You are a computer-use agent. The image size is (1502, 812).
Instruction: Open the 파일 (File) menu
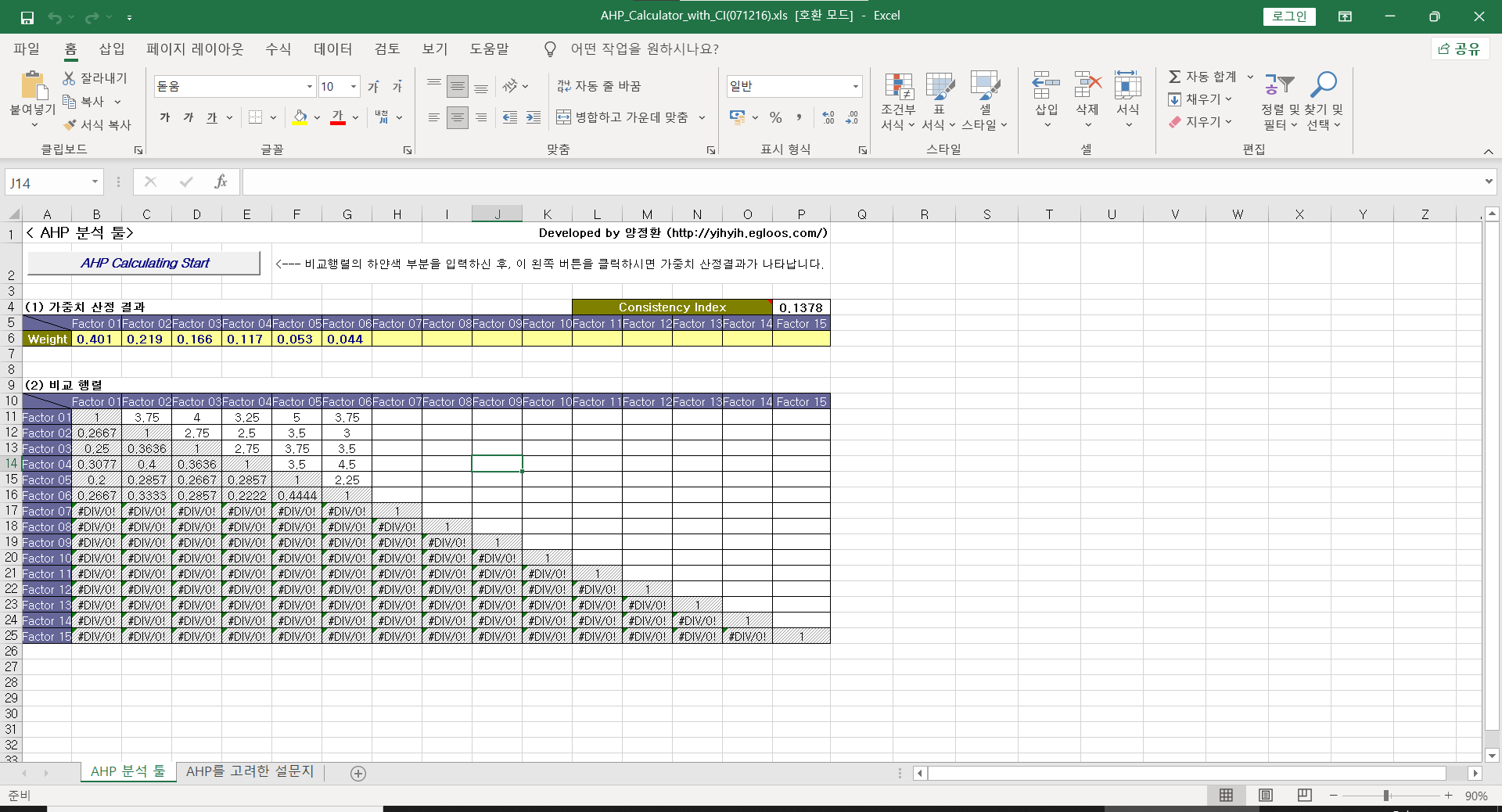pos(27,49)
